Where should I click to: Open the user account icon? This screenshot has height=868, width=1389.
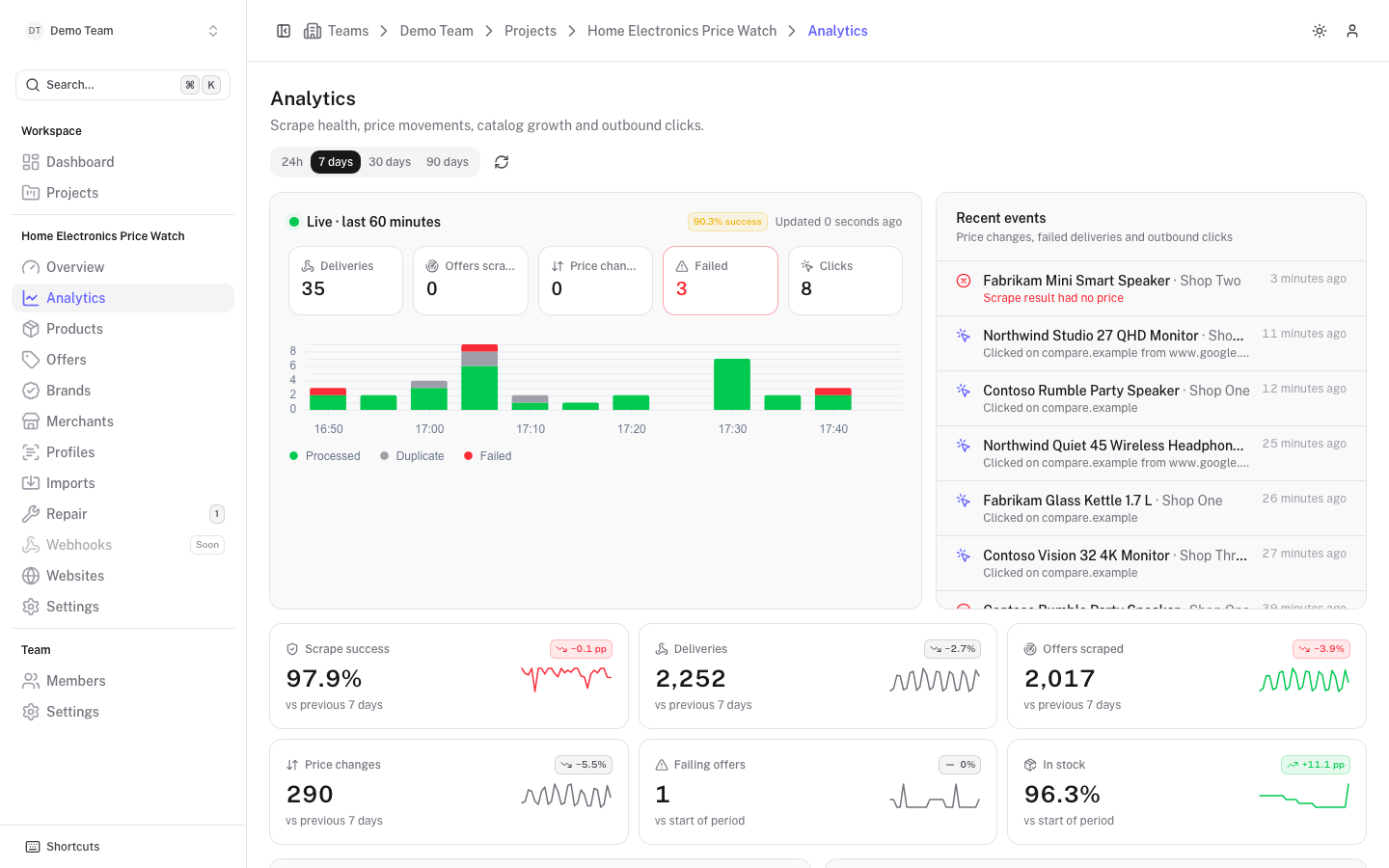tap(1352, 31)
